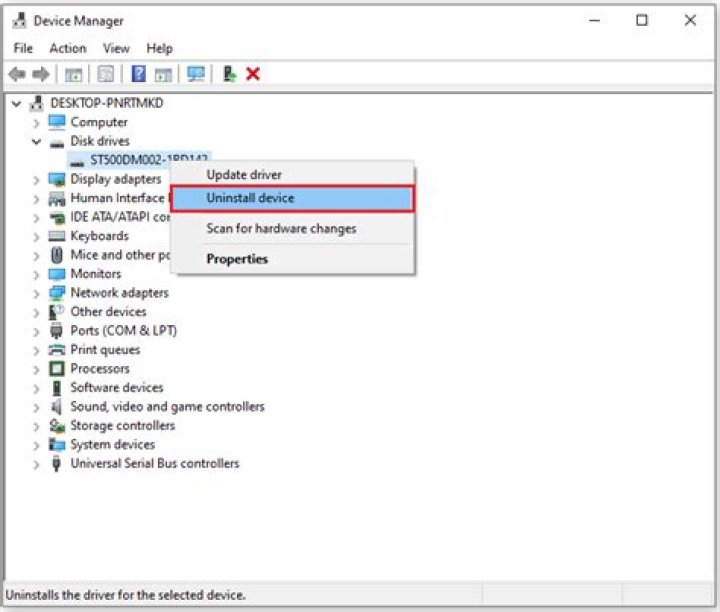Select the ST500DM002 disk drive entry
This screenshot has height=612, width=720.
[140, 159]
